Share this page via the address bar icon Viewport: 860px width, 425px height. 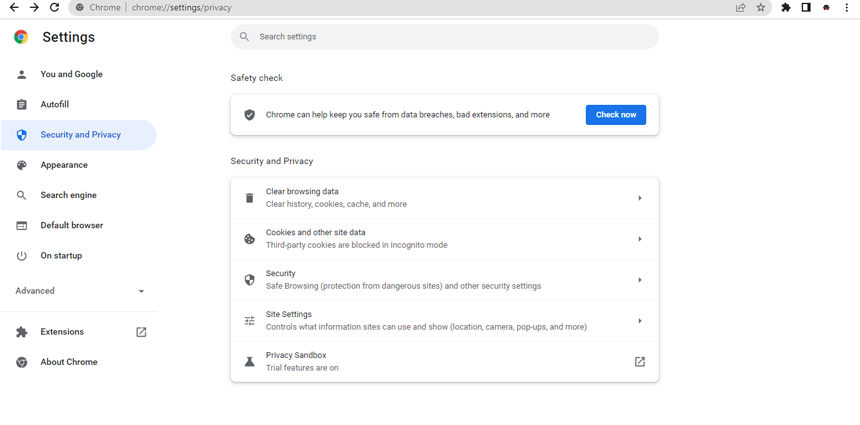(740, 8)
